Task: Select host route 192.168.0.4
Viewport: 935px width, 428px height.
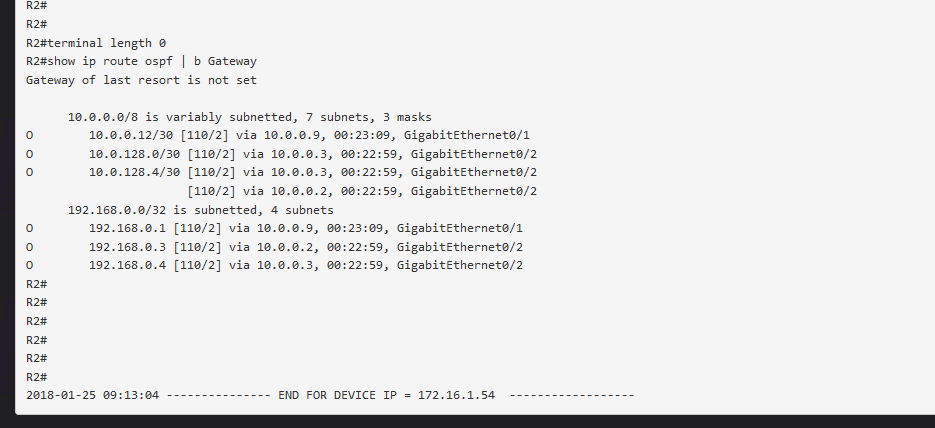Action: pos(128,265)
